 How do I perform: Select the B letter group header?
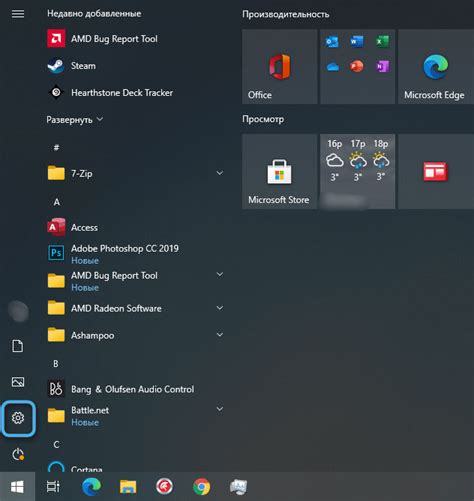pos(56,364)
